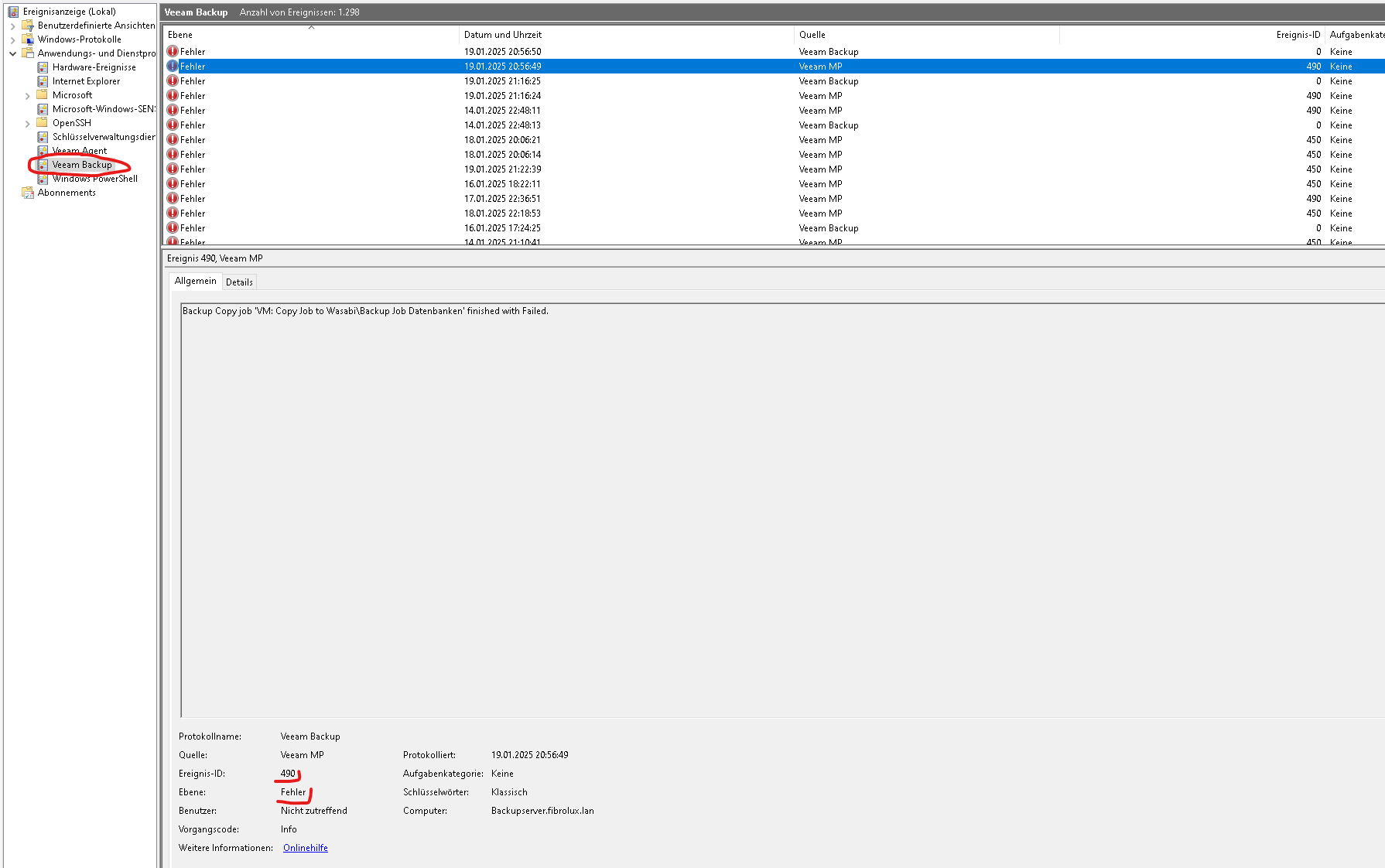Select the Internet Explorer log icon
This screenshot has width=1385, height=868.
[43, 81]
